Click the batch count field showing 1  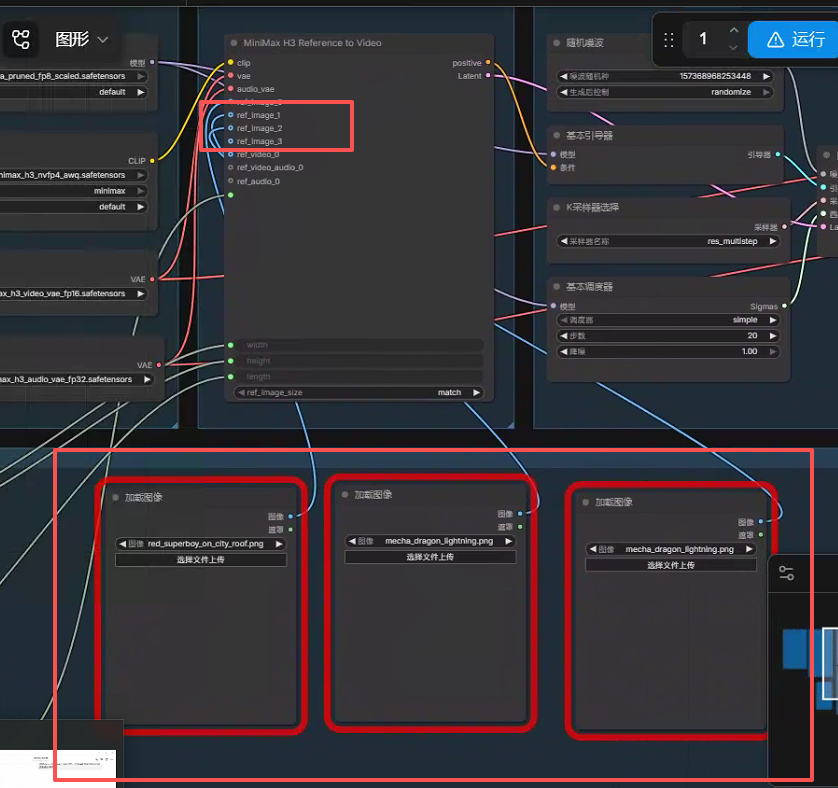pyautogui.click(x=703, y=39)
